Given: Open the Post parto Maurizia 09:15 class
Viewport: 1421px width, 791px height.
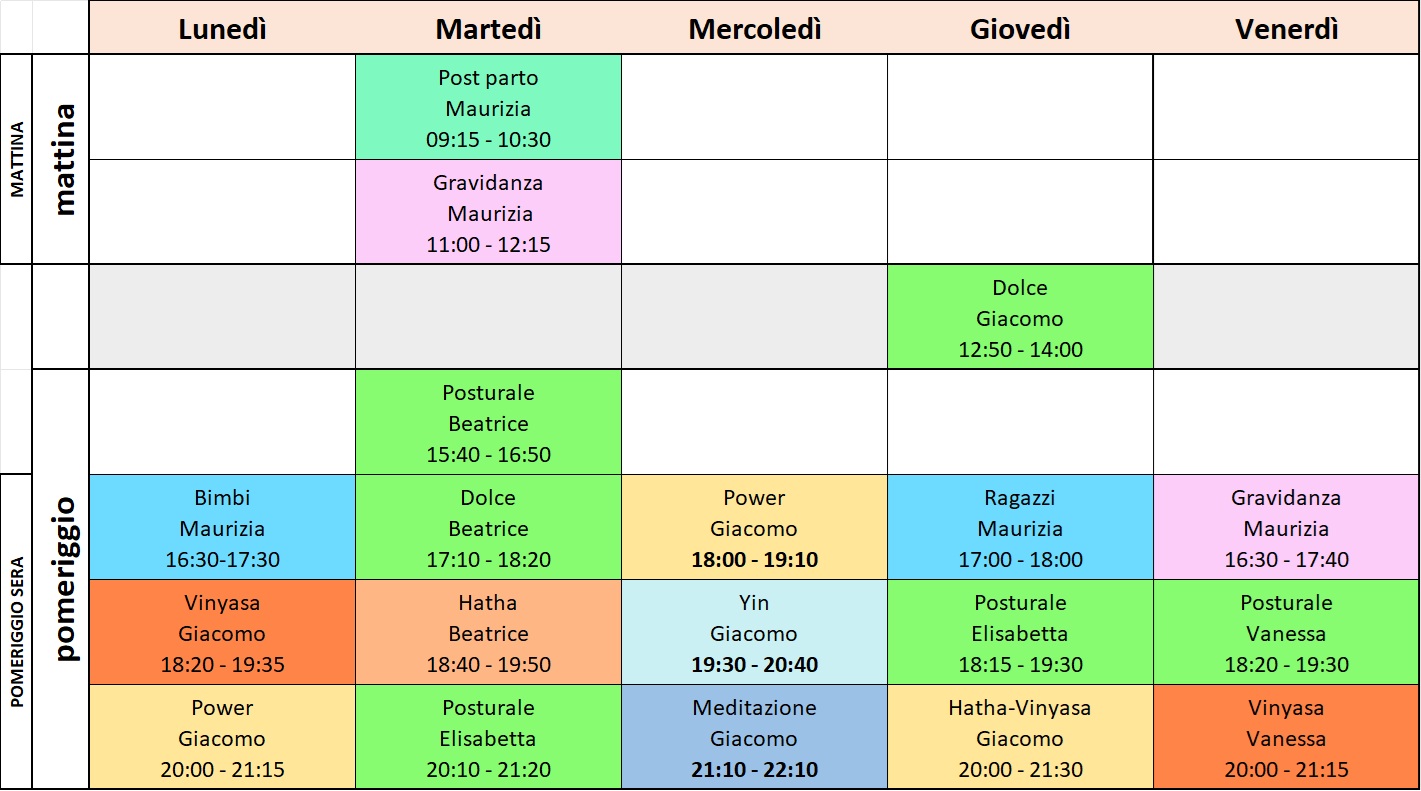Looking at the screenshot, I should pos(488,107).
